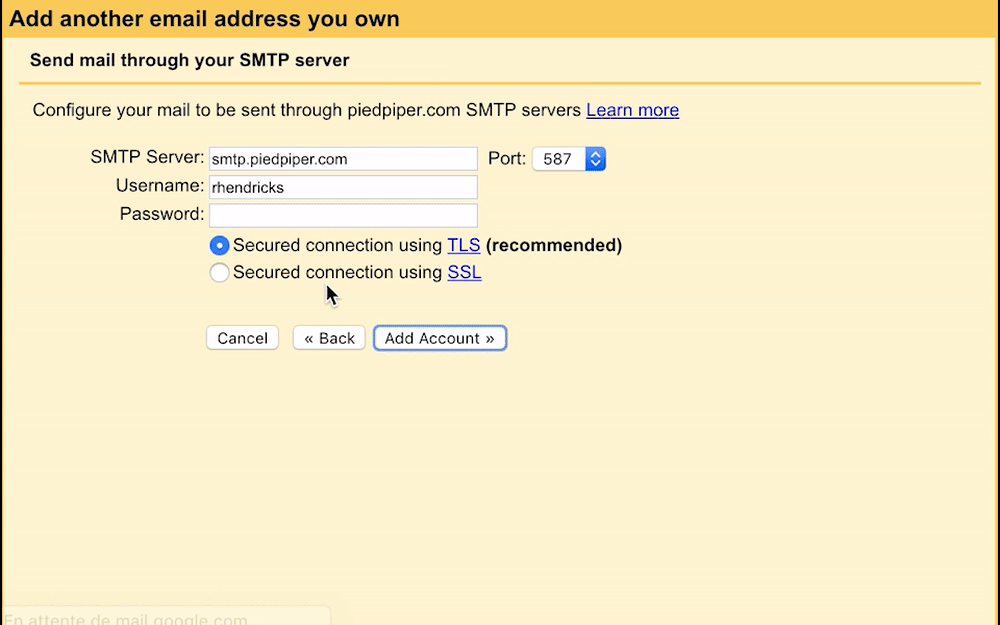Viewport: 1000px width, 625px height.
Task: Click the 'SMTP Server:' label
Action: (x=147, y=158)
